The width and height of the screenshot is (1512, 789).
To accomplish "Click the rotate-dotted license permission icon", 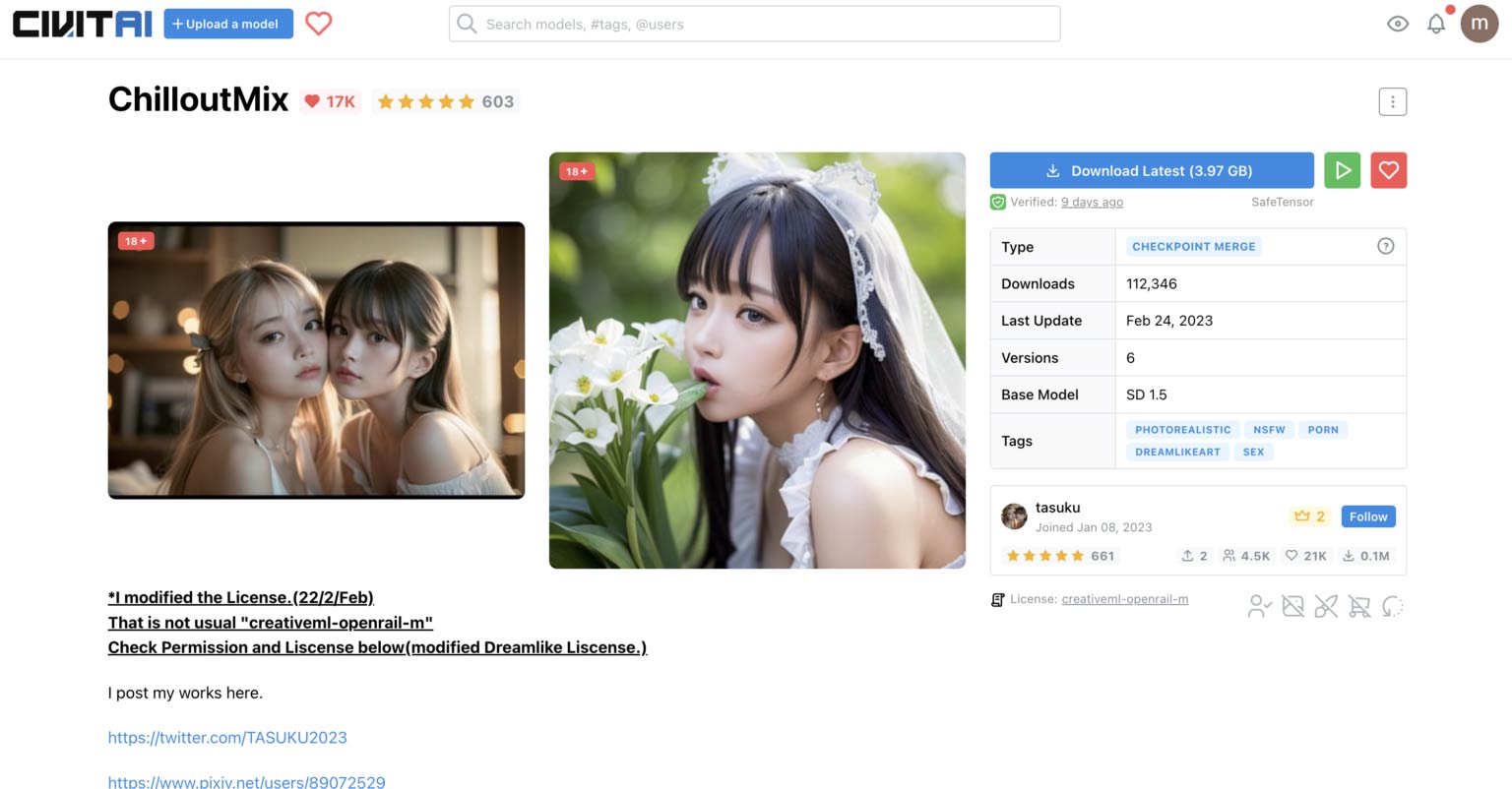I will [1392, 606].
